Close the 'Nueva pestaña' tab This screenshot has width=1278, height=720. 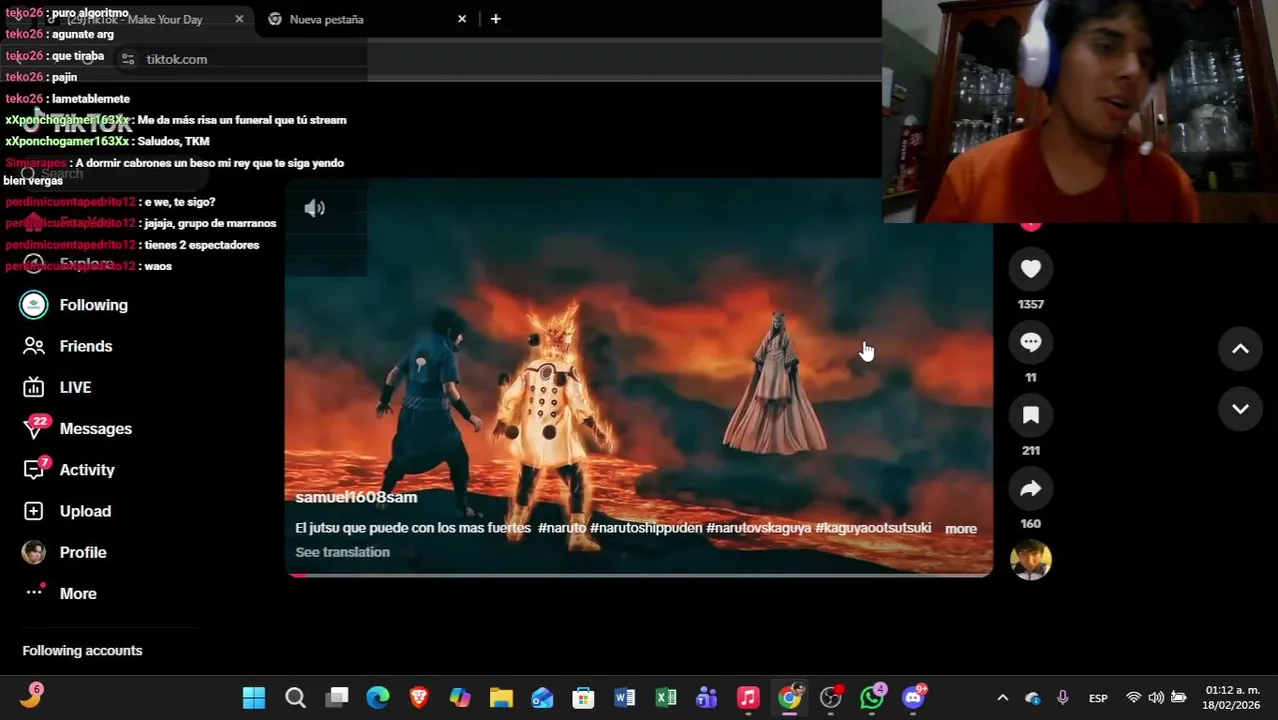tap(462, 19)
